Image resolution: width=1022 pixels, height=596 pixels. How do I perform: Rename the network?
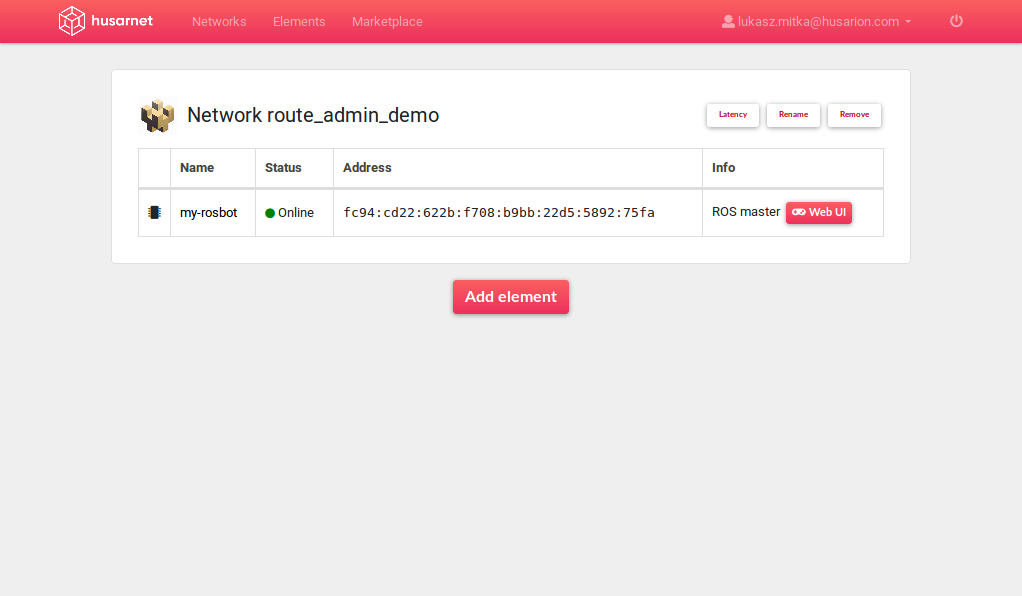pos(793,115)
